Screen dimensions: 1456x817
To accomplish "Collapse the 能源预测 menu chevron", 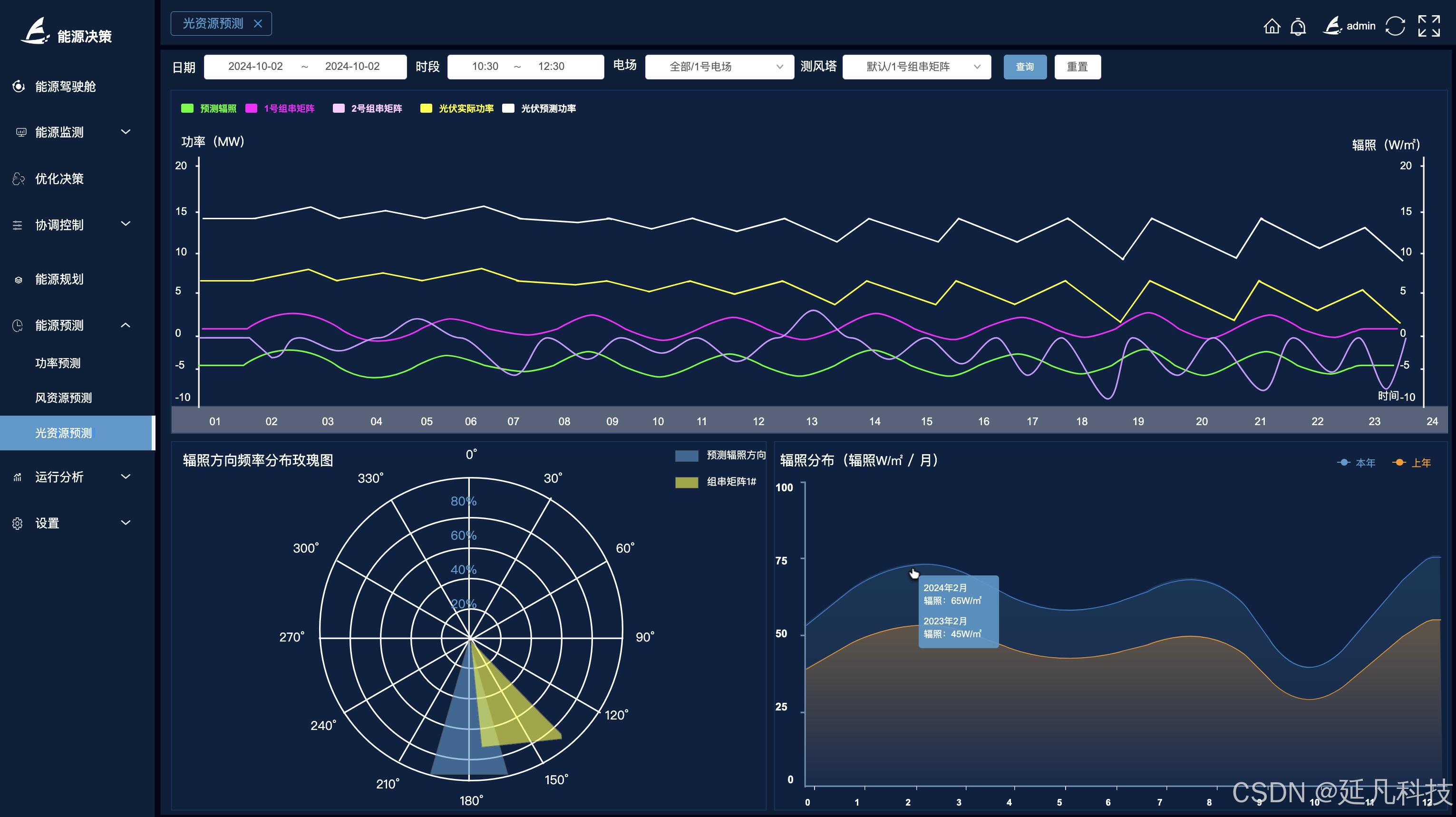I will point(126,325).
